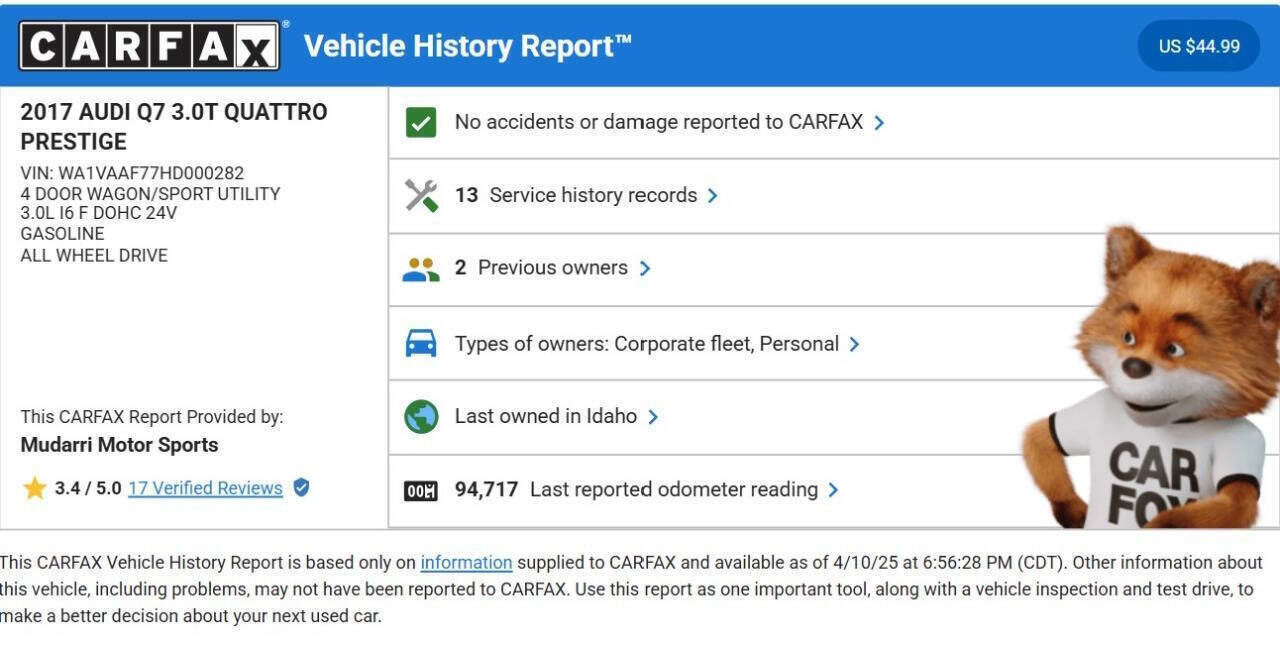Open the information link in disclaimer
The image size is (1280, 659).
click(x=466, y=563)
